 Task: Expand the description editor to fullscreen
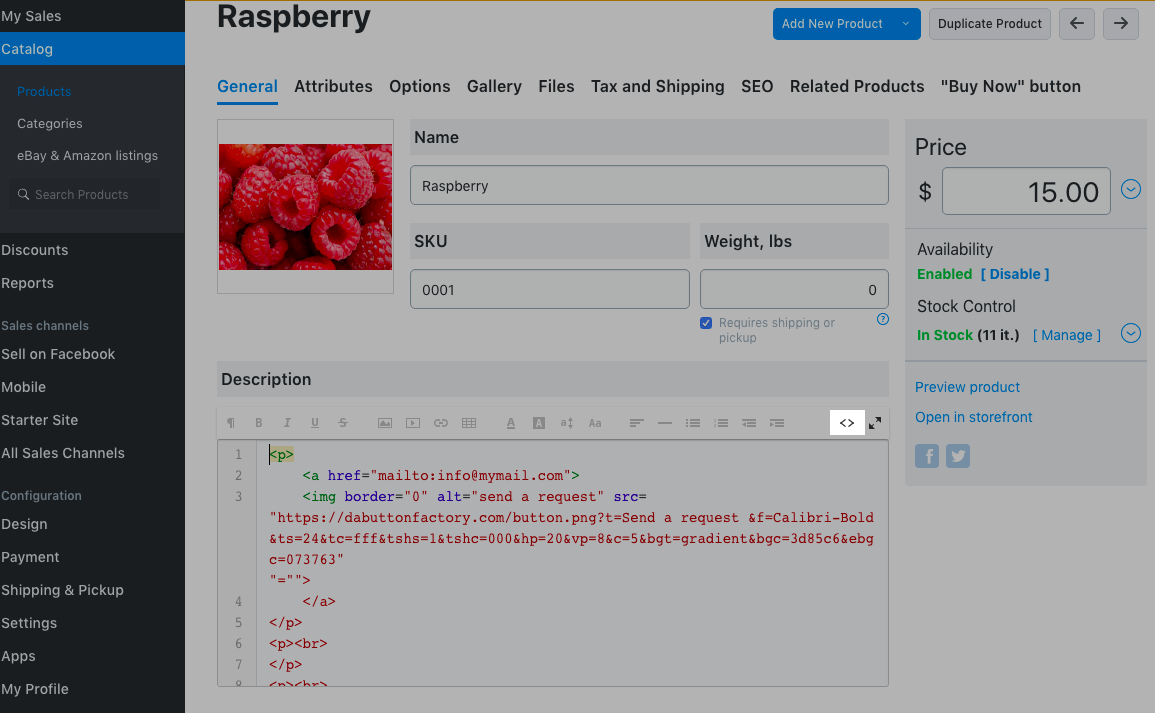tap(875, 423)
